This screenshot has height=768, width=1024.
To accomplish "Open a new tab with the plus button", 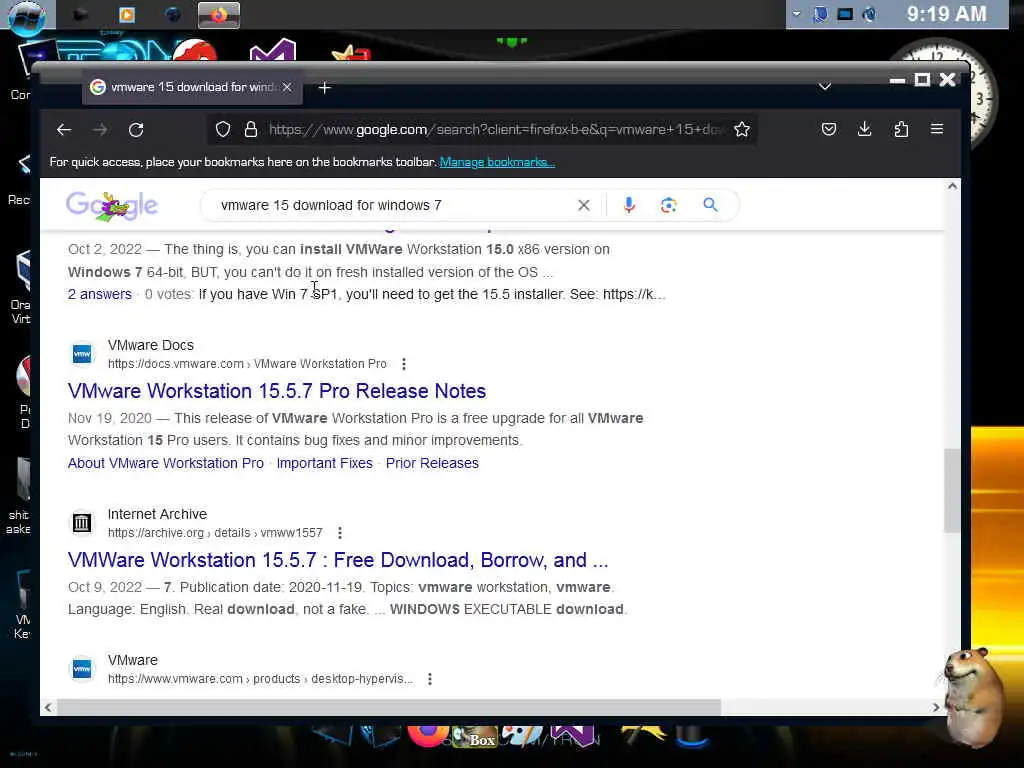I will coord(325,88).
